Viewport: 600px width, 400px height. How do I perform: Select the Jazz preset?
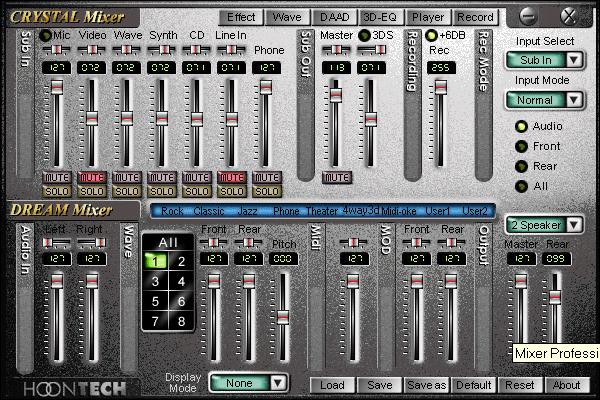pos(248,211)
